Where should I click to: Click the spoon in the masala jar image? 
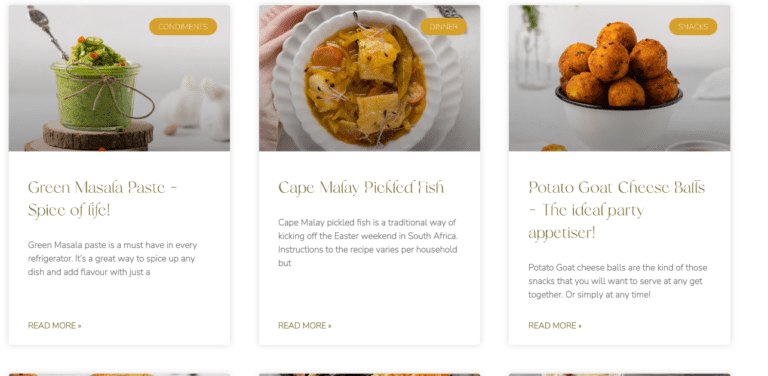(47, 30)
